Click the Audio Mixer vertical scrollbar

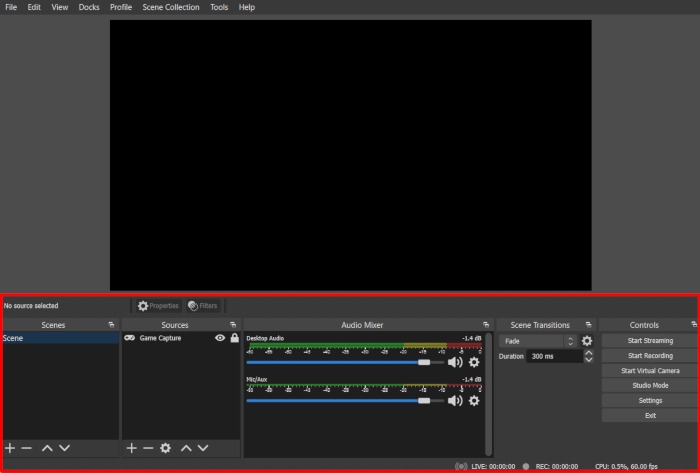click(x=489, y=394)
